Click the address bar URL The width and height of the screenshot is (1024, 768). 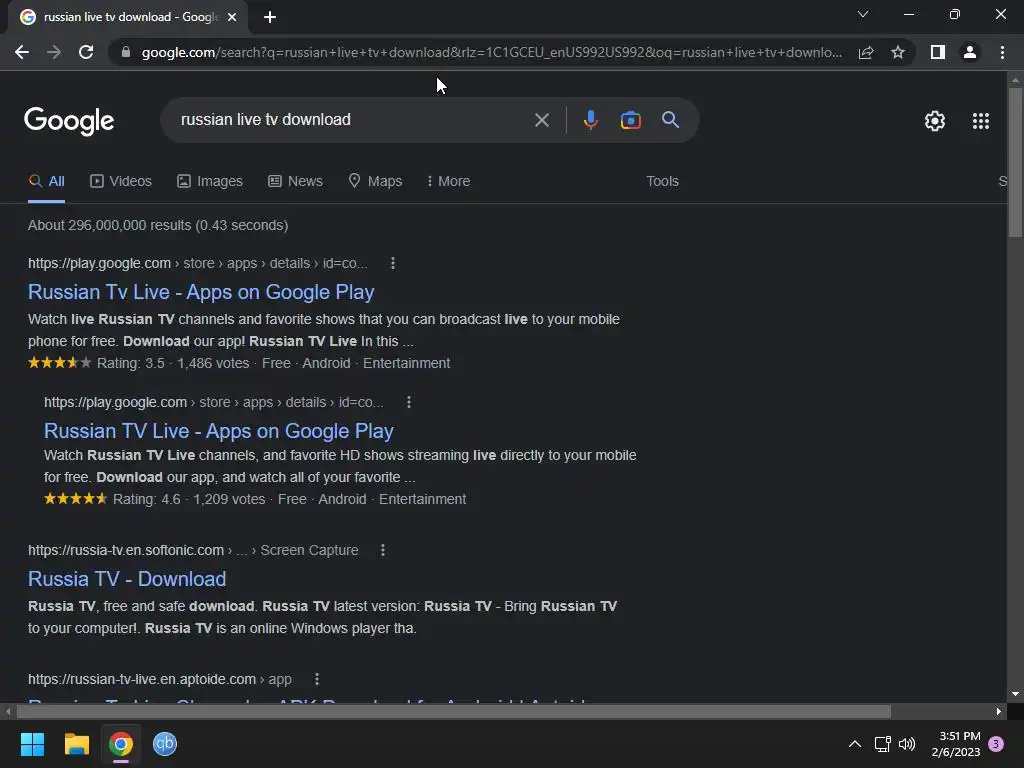[x=492, y=52]
